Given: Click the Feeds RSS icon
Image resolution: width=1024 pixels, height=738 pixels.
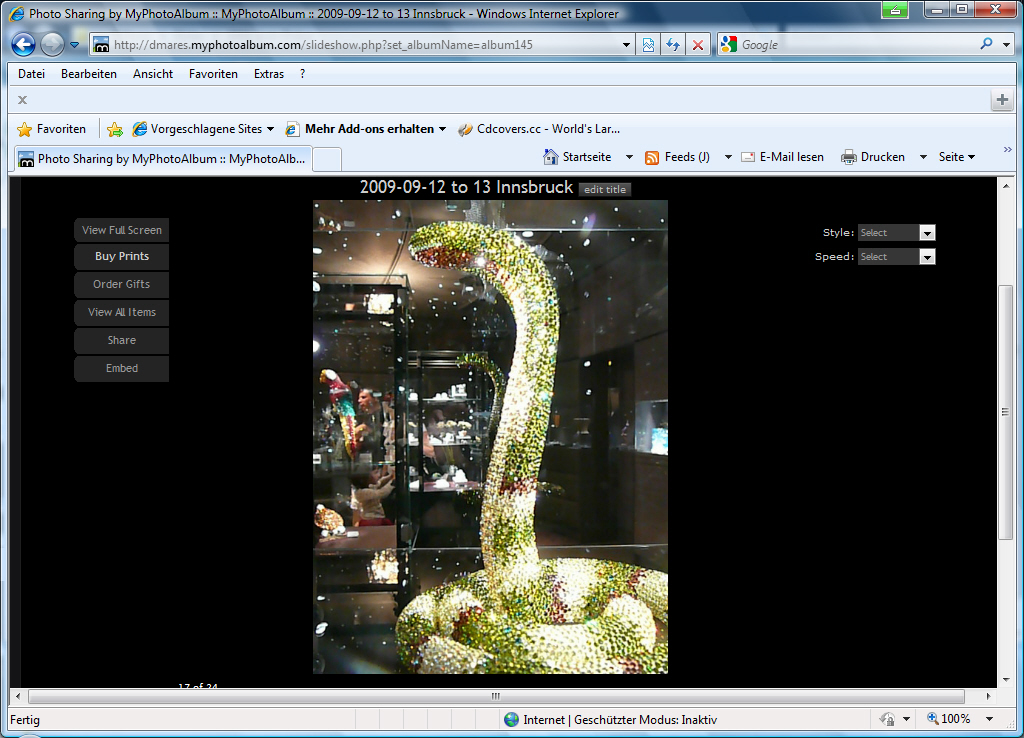Looking at the screenshot, I should 652,157.
